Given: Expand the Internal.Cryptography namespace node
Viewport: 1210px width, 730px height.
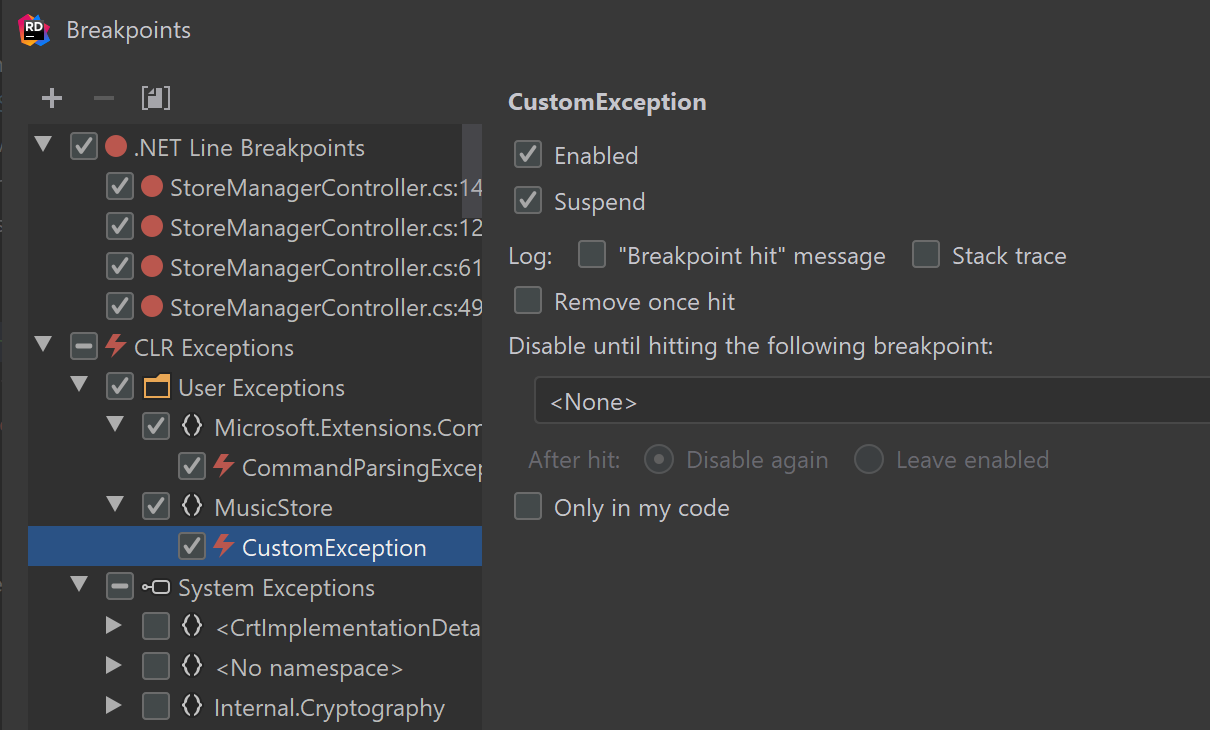Looking at the screenshot, I should (x=114, y=707).
